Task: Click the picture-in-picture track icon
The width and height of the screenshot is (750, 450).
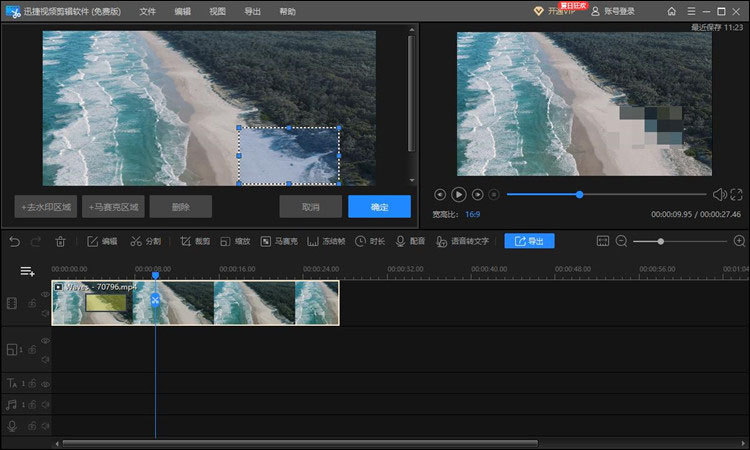Action: pyautogui.click(x=12, y=350)
